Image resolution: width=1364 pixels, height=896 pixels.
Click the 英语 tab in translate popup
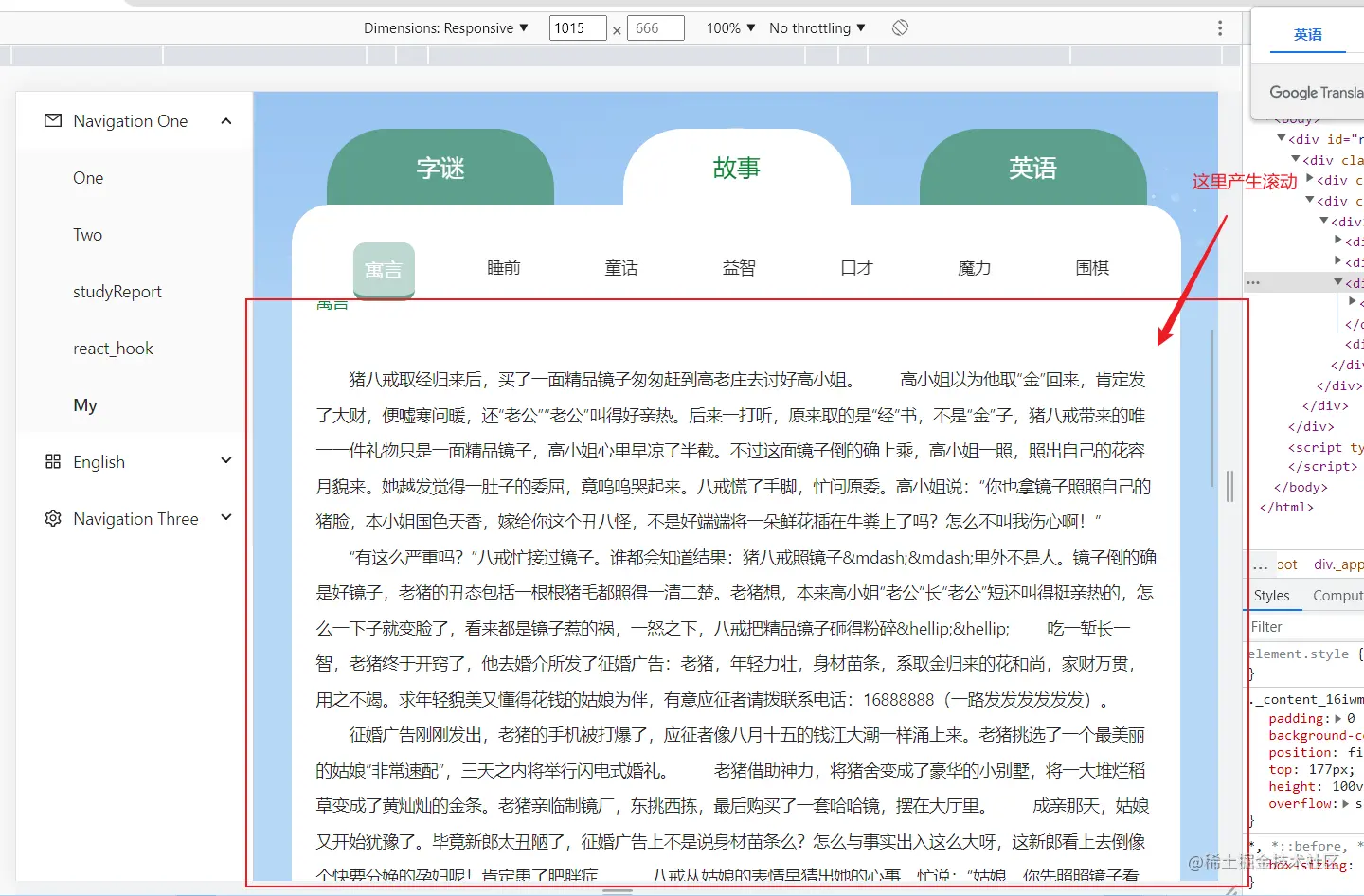pyautogui.click(x=1308, y=34)
